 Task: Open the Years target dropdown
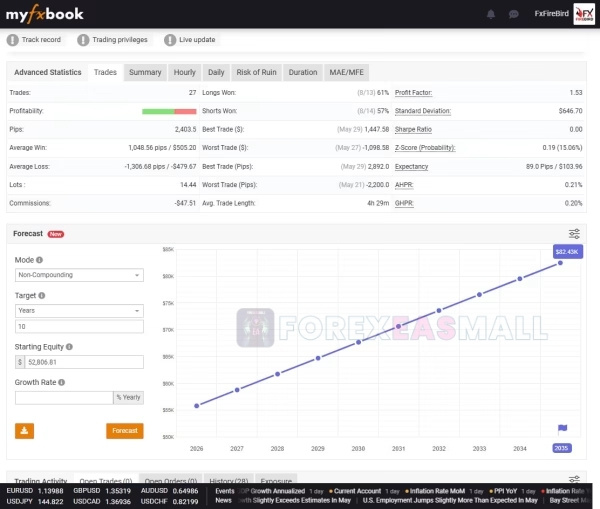(78, 311)
